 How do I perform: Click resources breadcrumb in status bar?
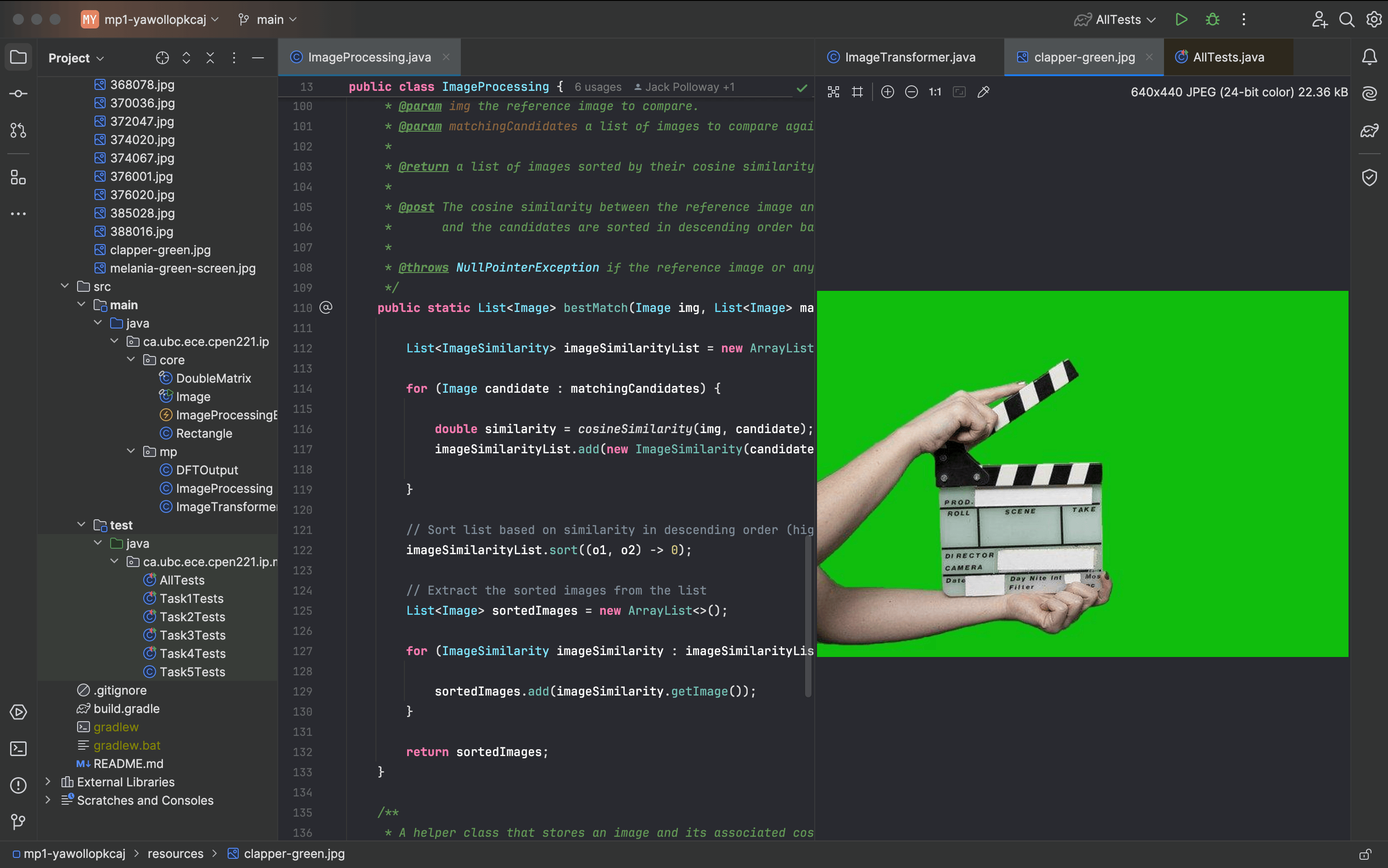tap(175, 854)
